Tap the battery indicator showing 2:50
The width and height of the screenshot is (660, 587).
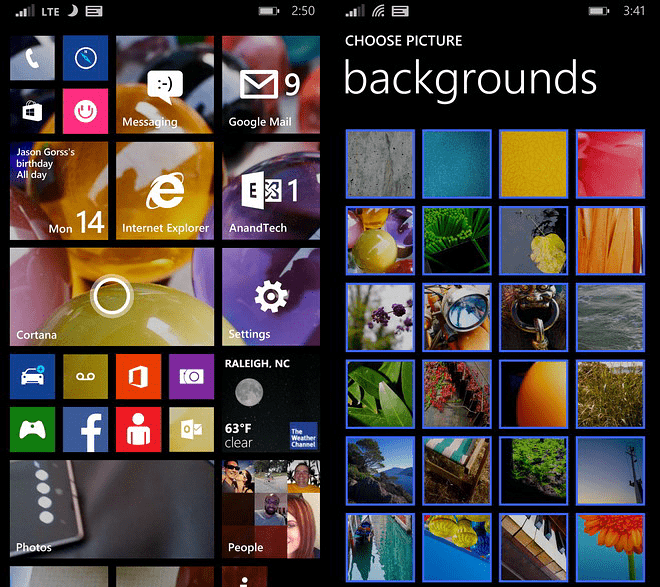269,11
